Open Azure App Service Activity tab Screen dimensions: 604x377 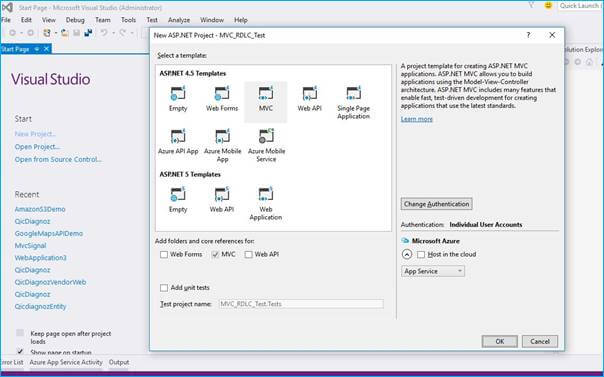coord(66,362)
